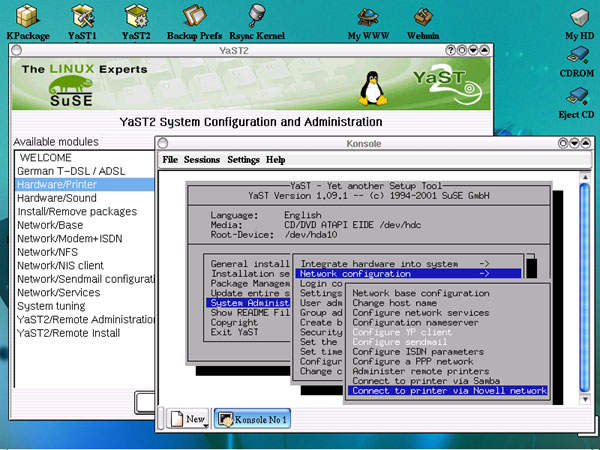
Task: Open the Konsole Help menu
Action: [276, 160]
